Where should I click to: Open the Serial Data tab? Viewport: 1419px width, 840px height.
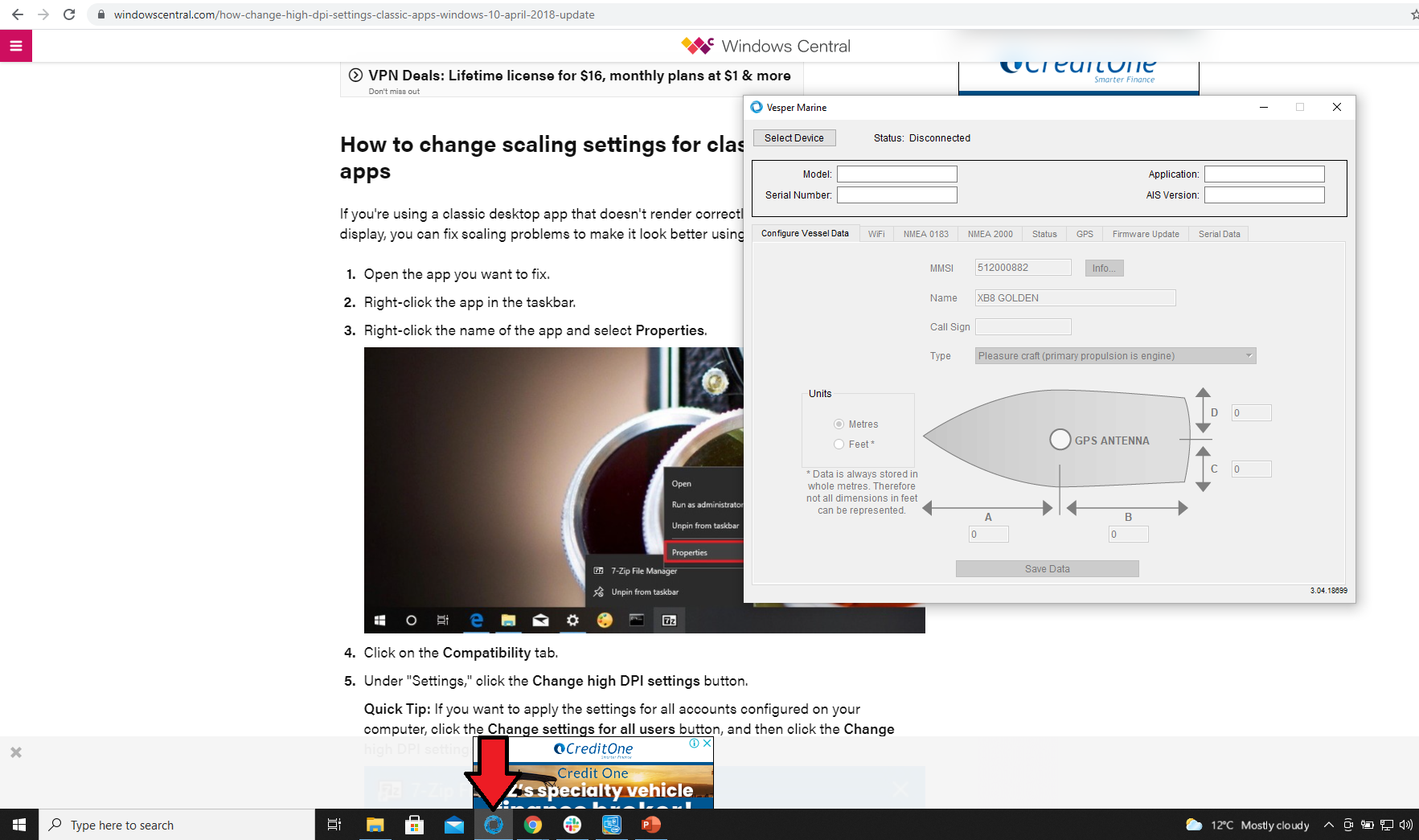[x=1219, y=234]
